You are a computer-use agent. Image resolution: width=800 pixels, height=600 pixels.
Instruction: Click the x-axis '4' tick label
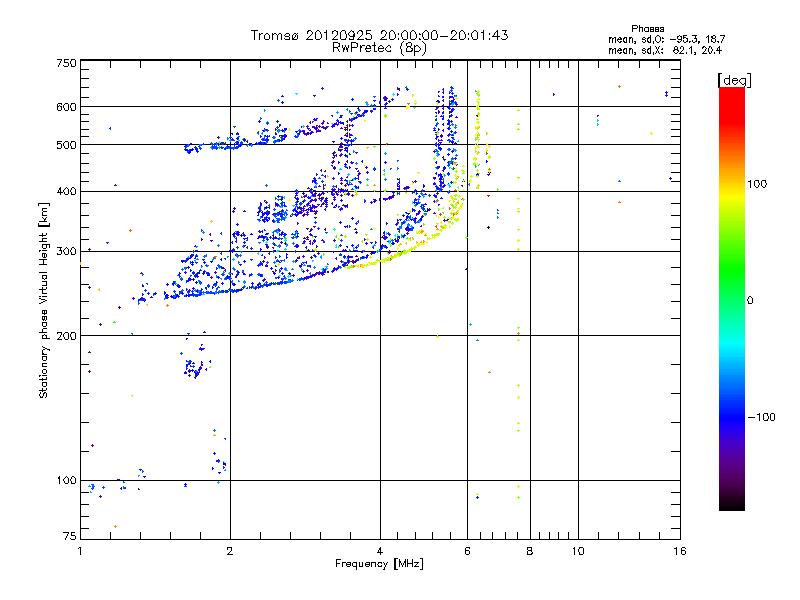coord(380,551)
